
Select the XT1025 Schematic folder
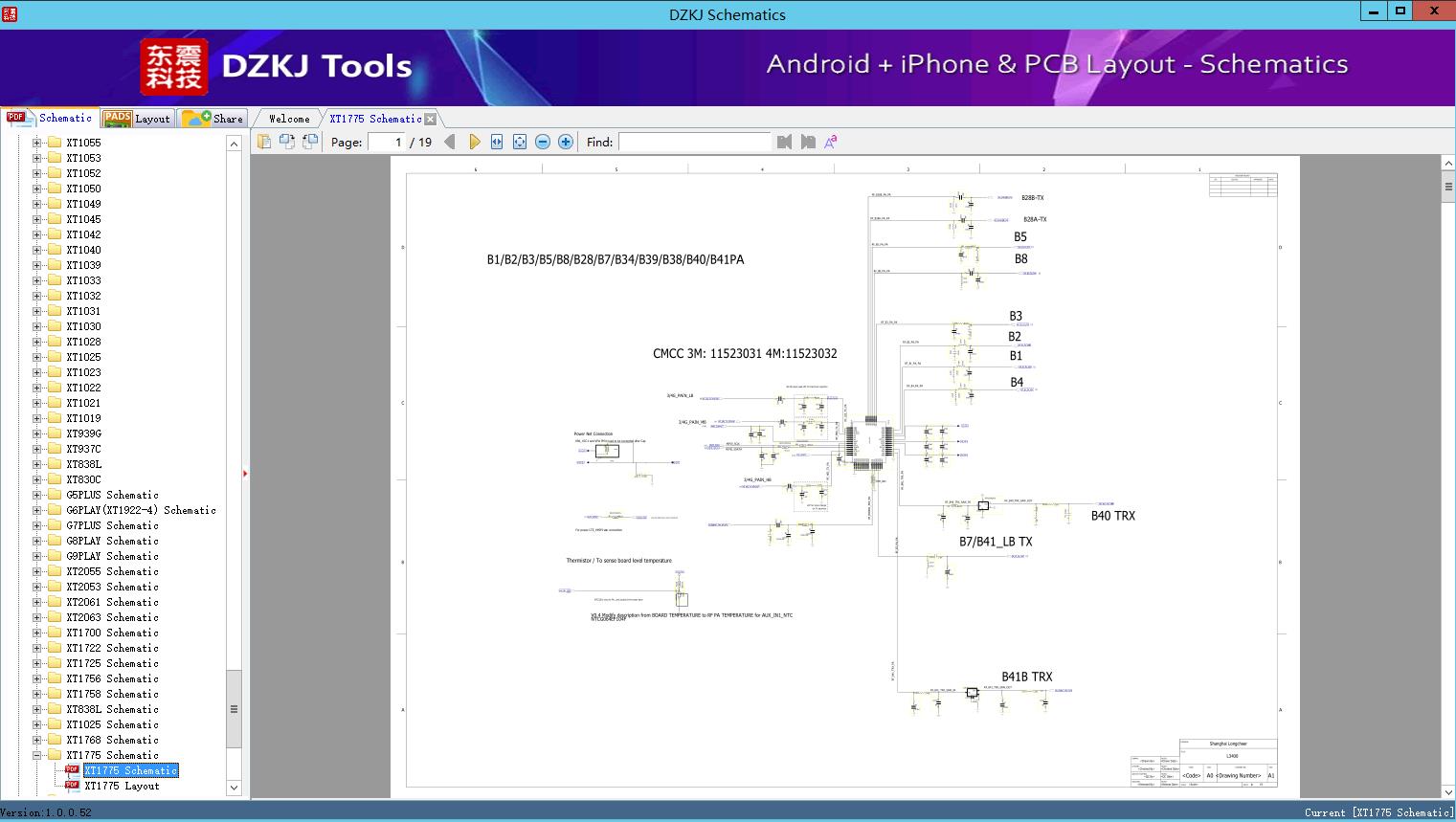click(x=112, y=724)
